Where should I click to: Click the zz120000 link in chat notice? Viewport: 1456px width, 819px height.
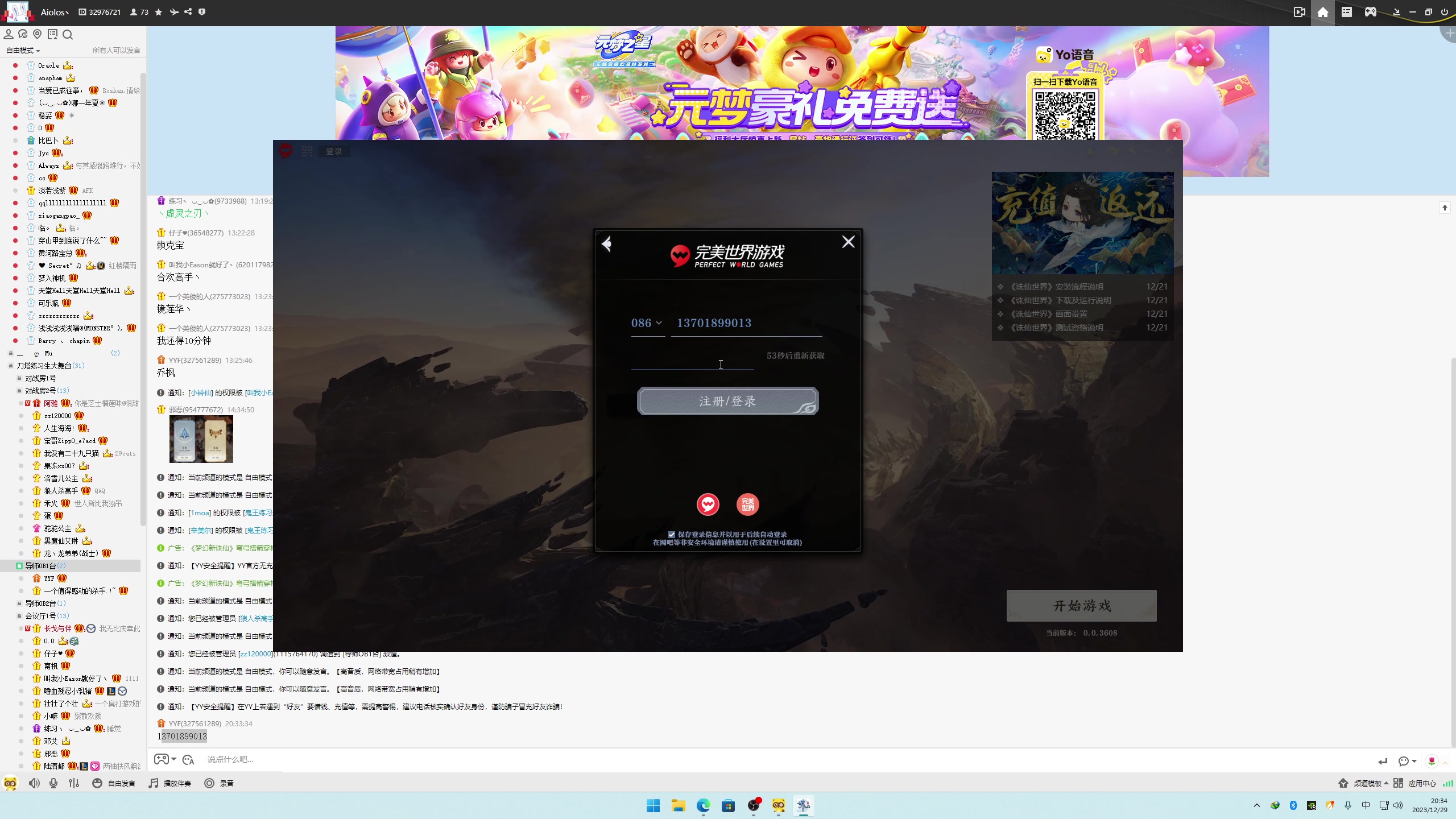point(256,654)
